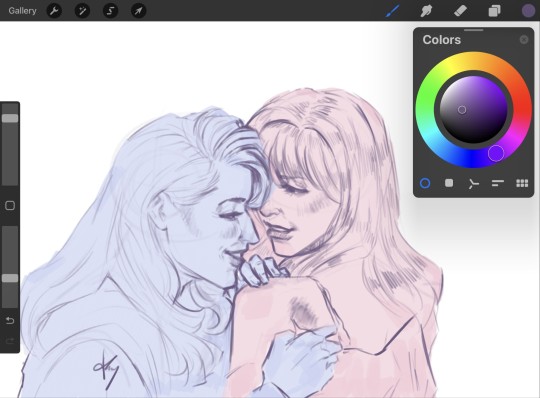Open the Layers panel

pyautogui.click(x=495, y=11)
